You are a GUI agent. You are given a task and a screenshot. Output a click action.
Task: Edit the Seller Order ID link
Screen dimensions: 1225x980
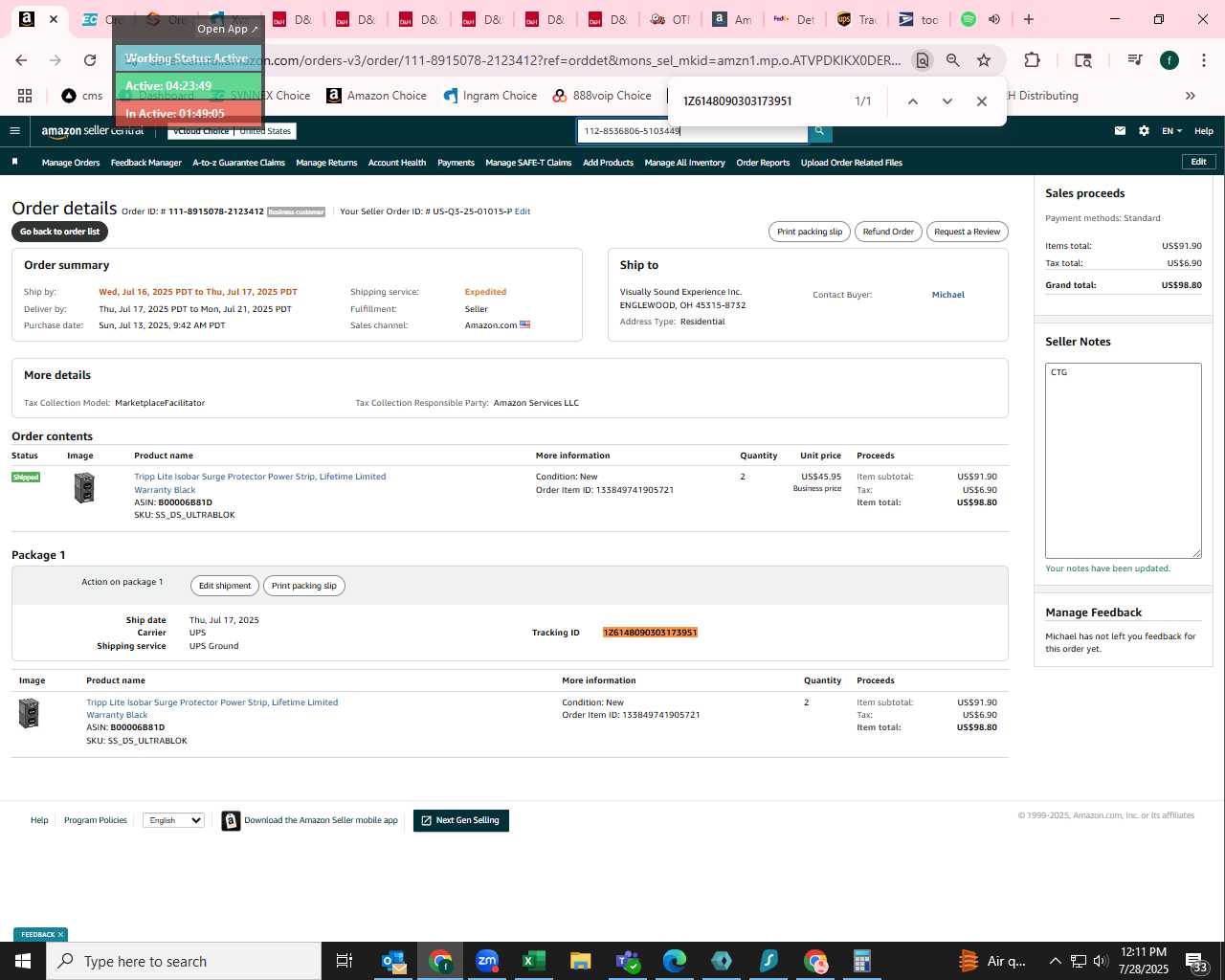point(523,212)
